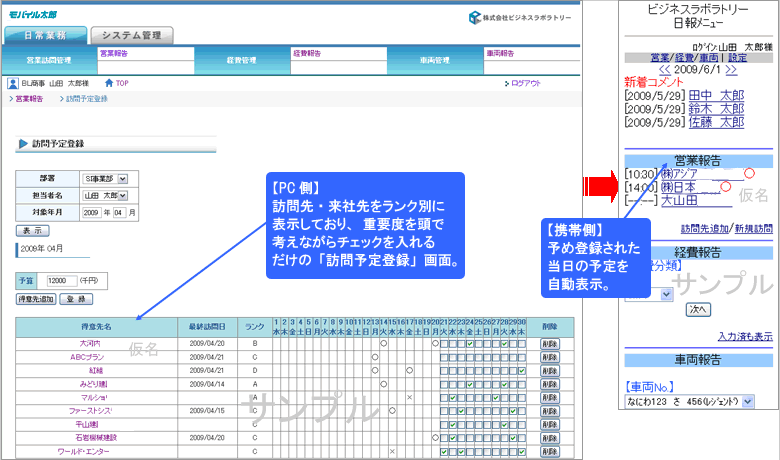Delete the みどり建 row with 削除

pyautogui.click(x=550, y=384)
